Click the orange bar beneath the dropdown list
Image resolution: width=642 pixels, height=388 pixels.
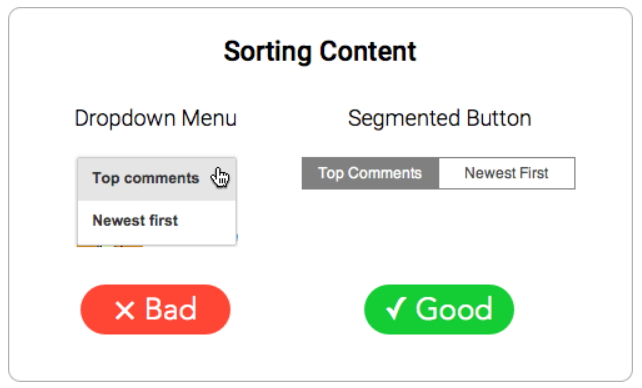click(110, 246)
